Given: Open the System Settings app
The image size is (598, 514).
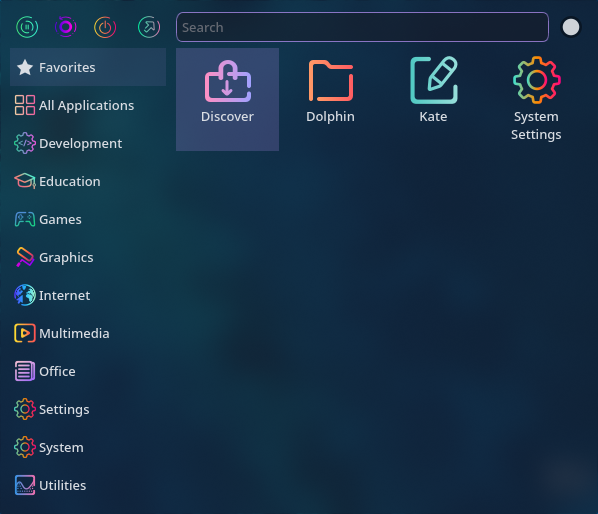Looking at the screenshot, I should click(x=536, y=99).
